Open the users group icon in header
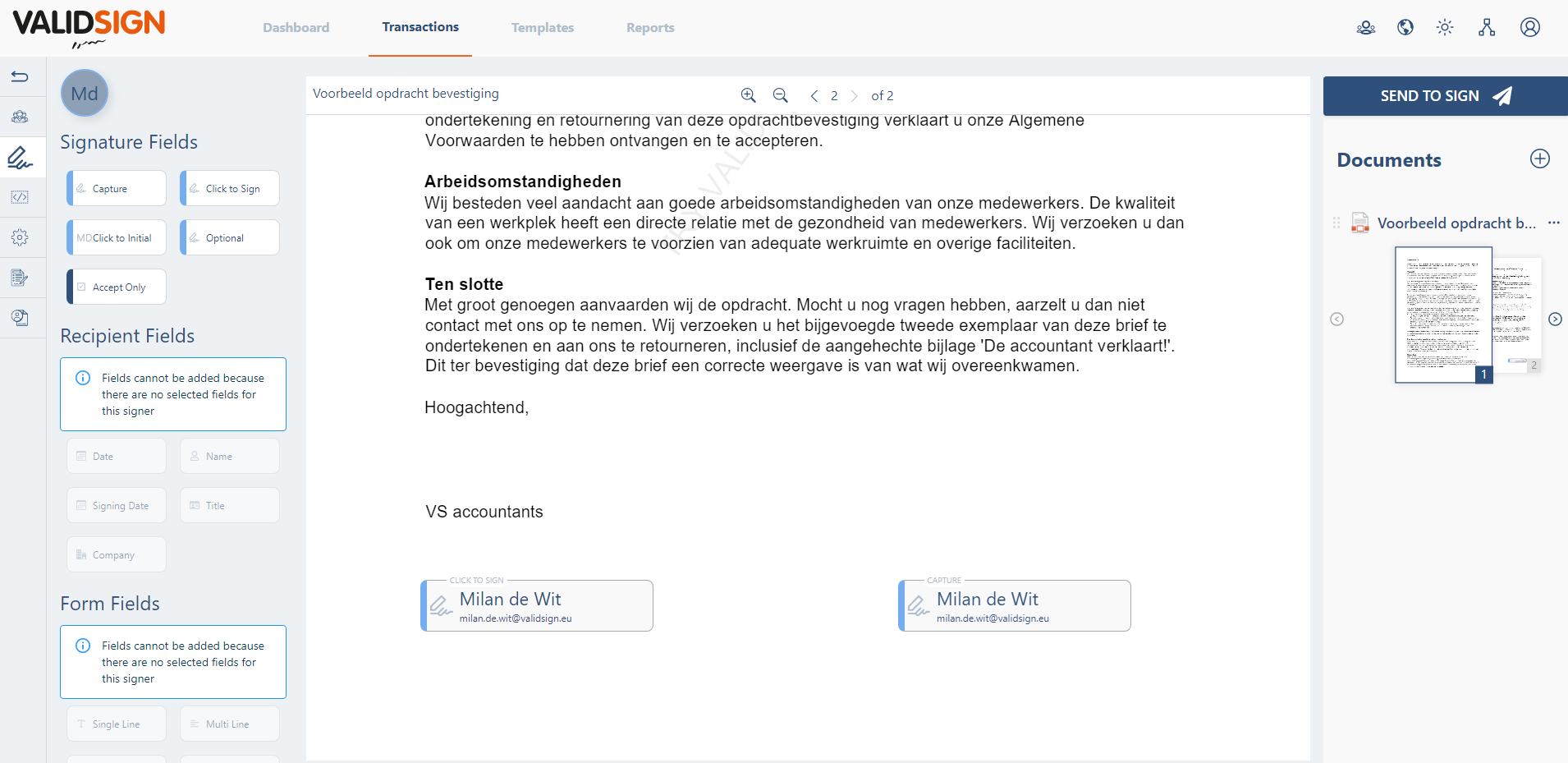 pos(1366,28)
